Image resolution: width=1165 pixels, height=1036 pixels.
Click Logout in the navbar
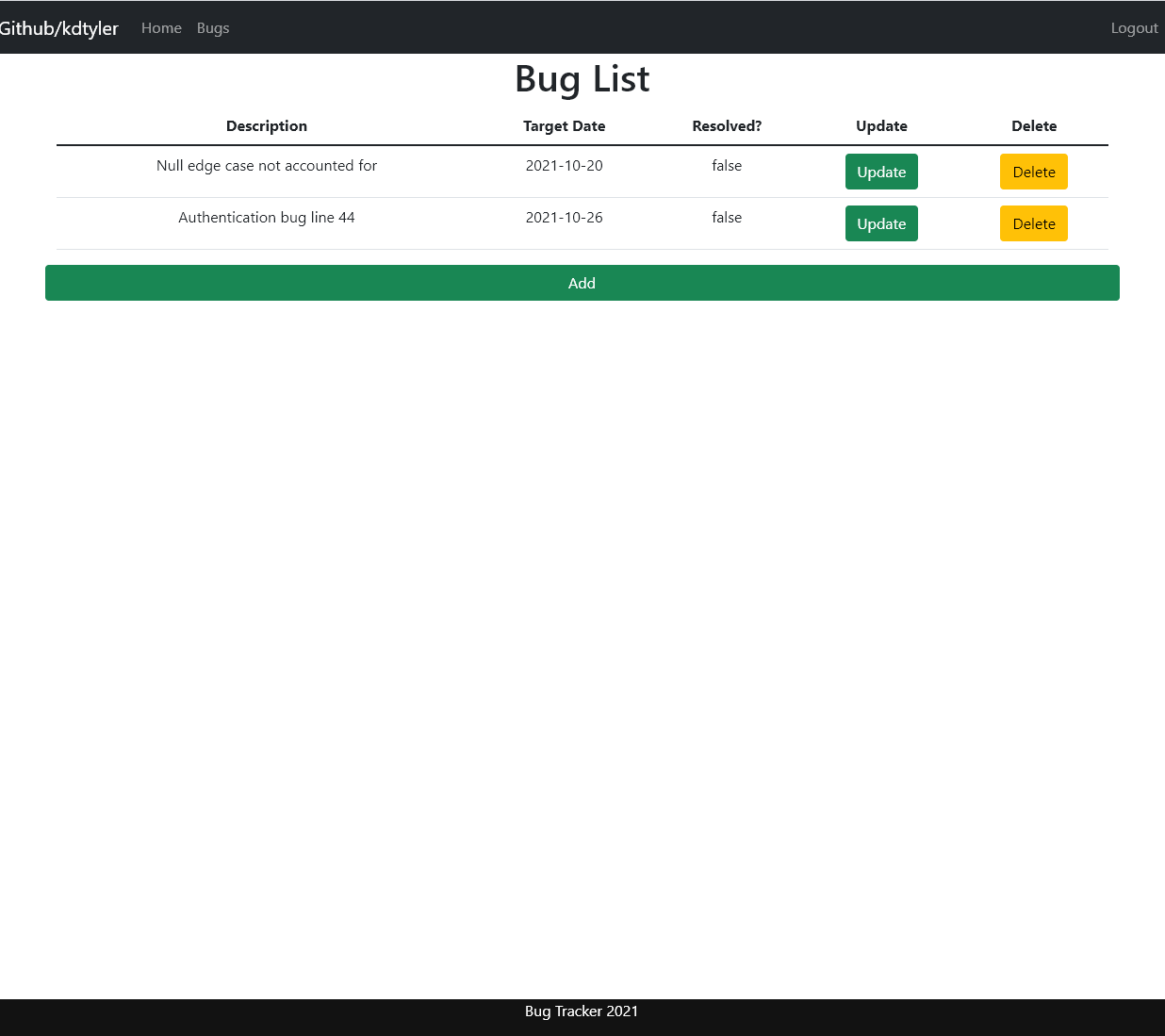1134,28
